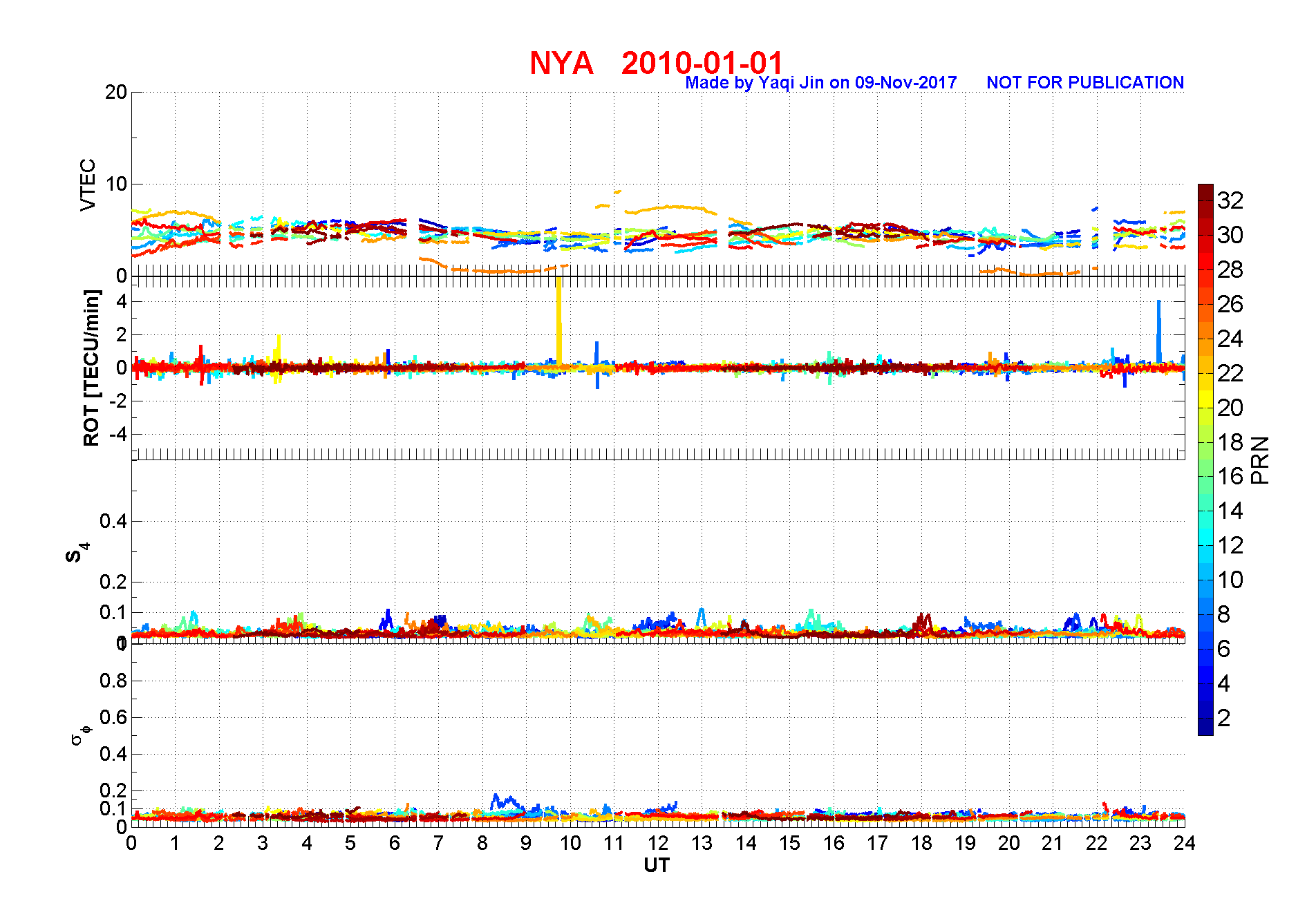Click the blue sigma-phi bump near 8 UT
Image resolution: width=1316 pixels, height=919 pixels.
tap(505, 803)
